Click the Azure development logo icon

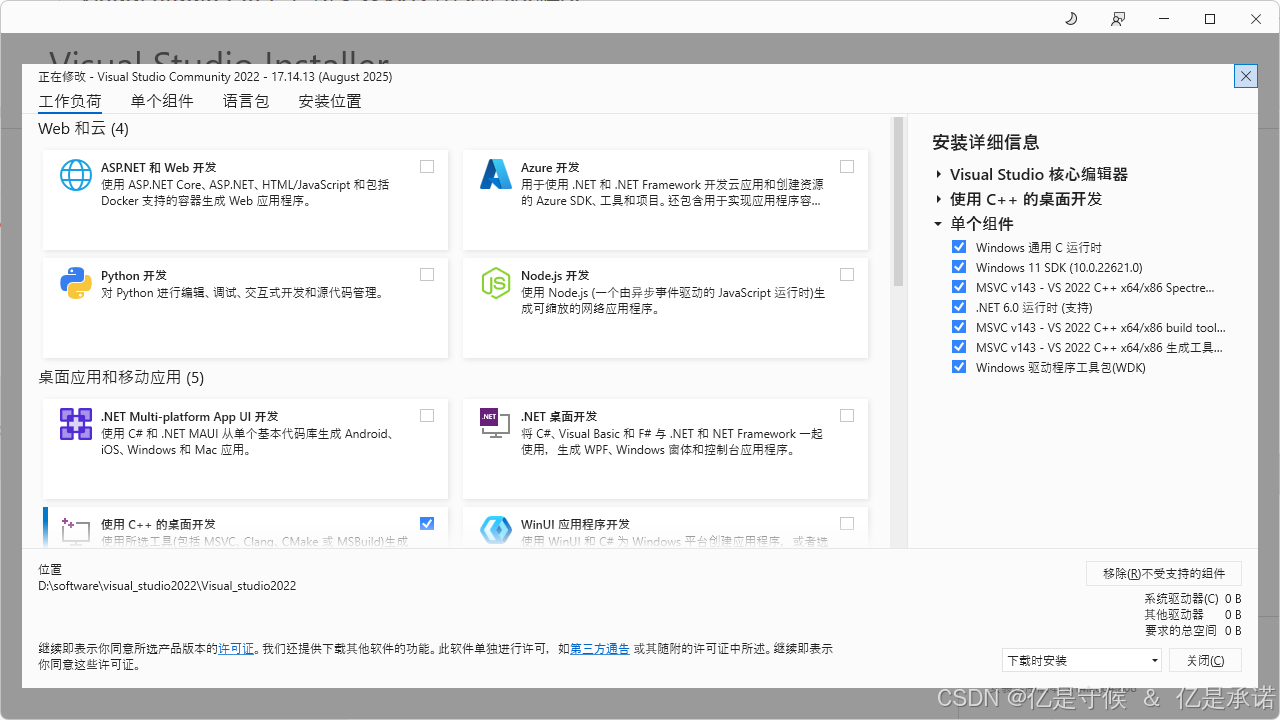tap(496, 175)
